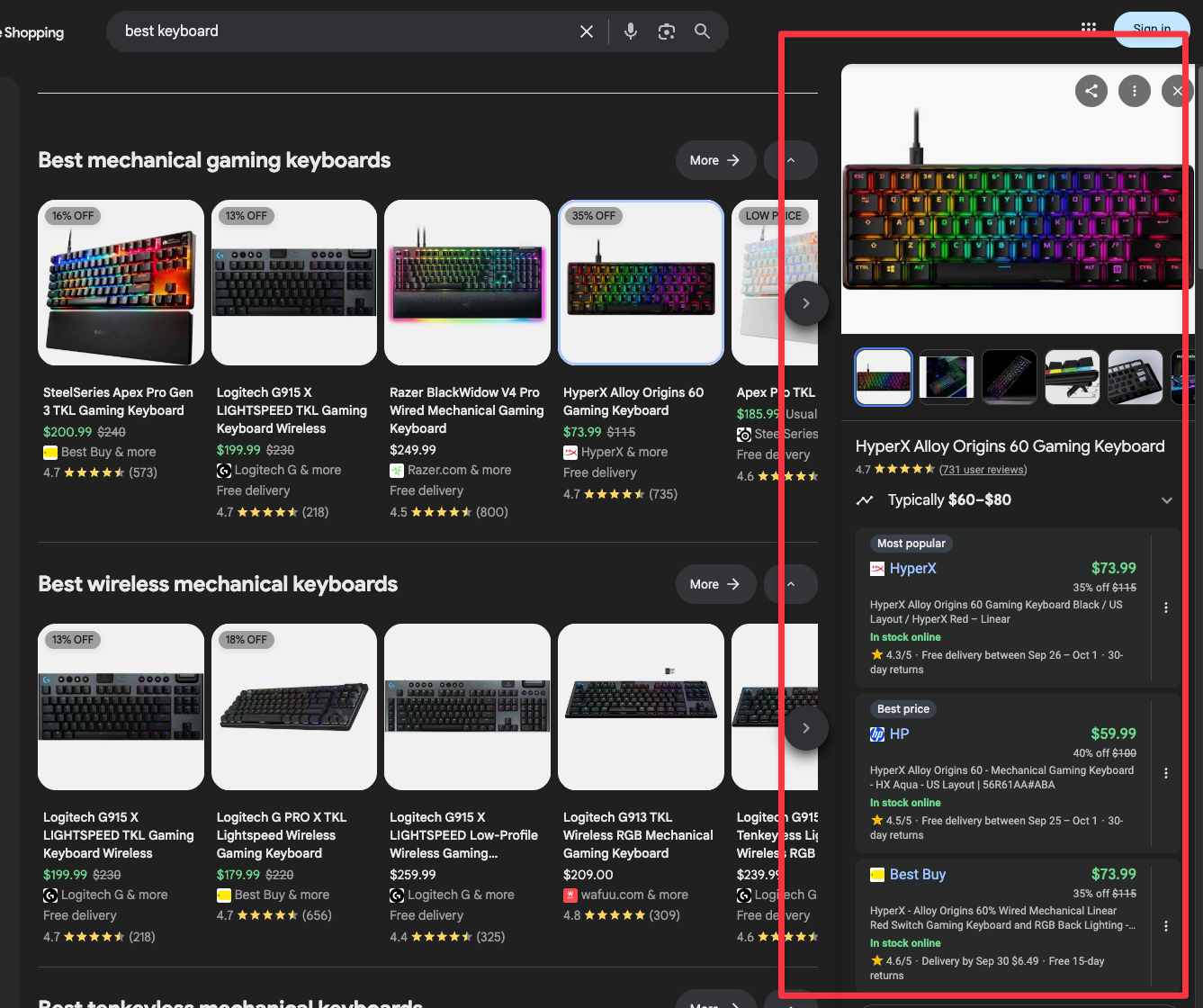Click Razer BlackWidow V4 Pro title
This screenshot has width=1203, height=1008.
click(x=467, y=410)
